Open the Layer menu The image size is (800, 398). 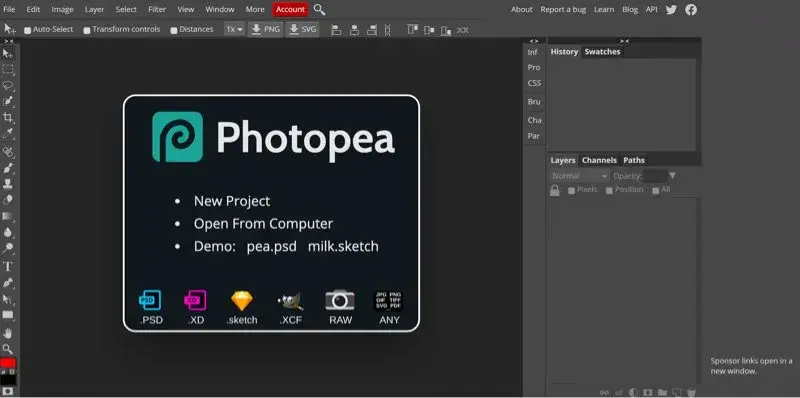(94, 9)
